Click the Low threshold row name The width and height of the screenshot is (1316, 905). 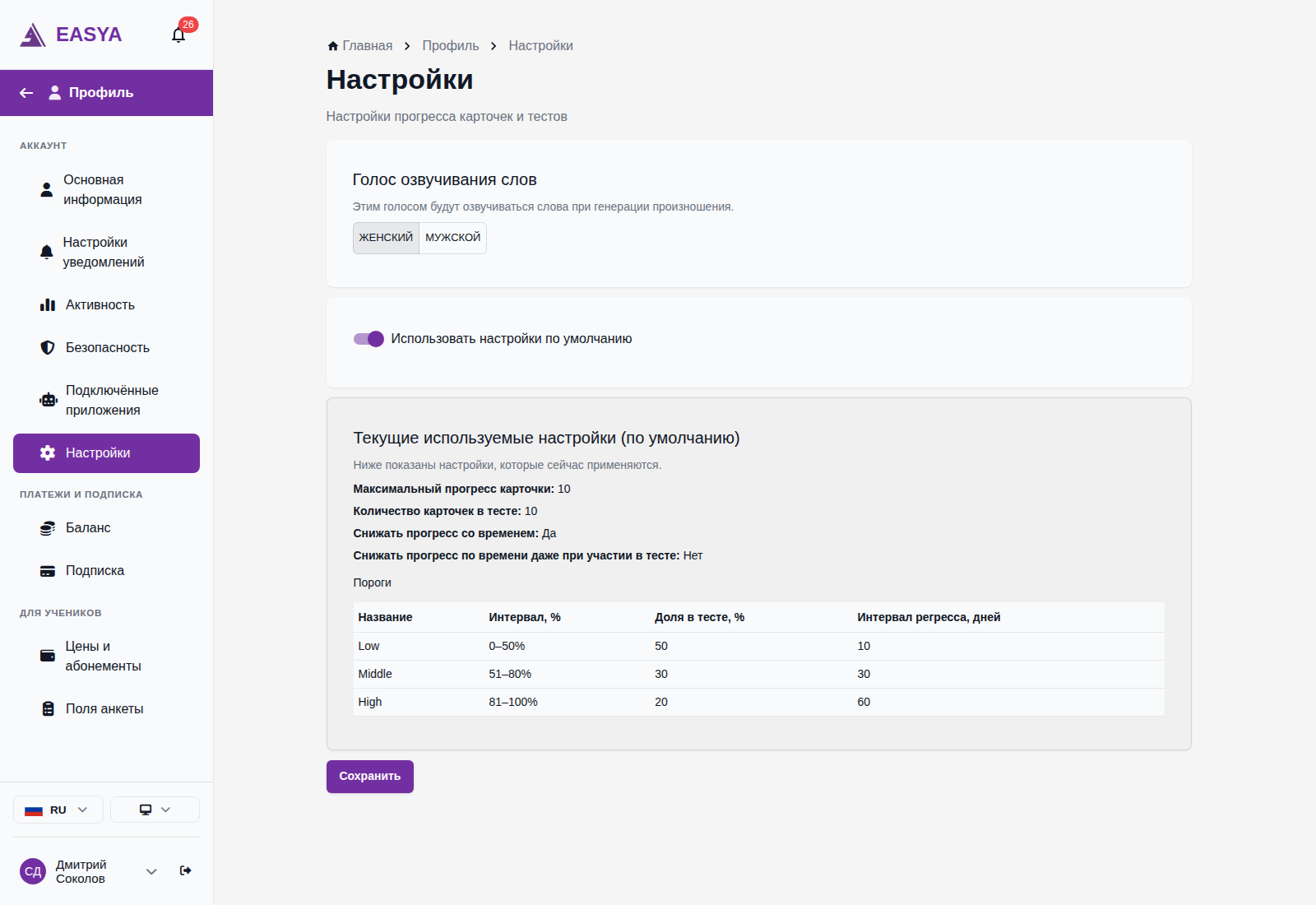tap(368, 647)
